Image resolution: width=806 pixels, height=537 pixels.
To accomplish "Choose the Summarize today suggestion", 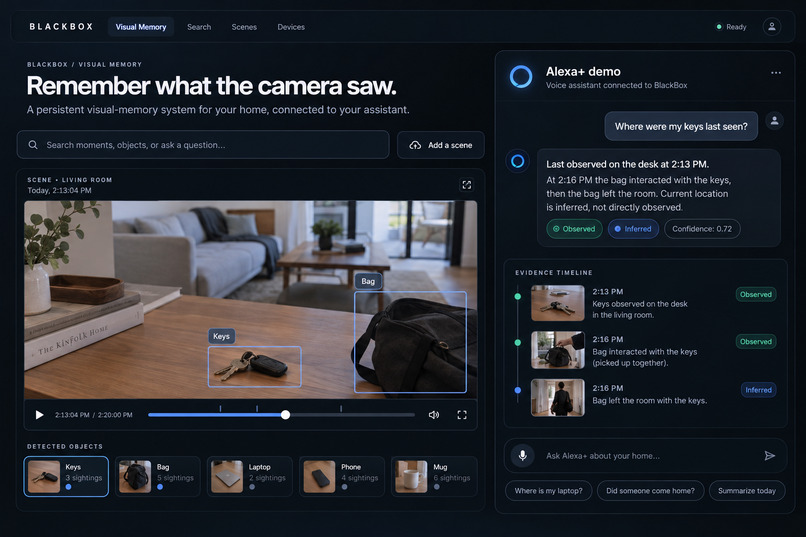I will click(x=747, y=491).
